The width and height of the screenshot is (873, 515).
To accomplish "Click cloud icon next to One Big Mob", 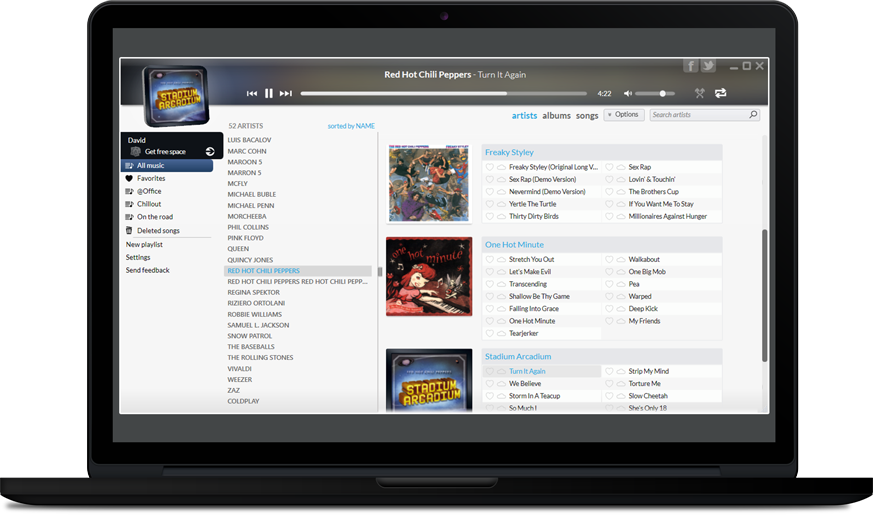I will point(621,272).
